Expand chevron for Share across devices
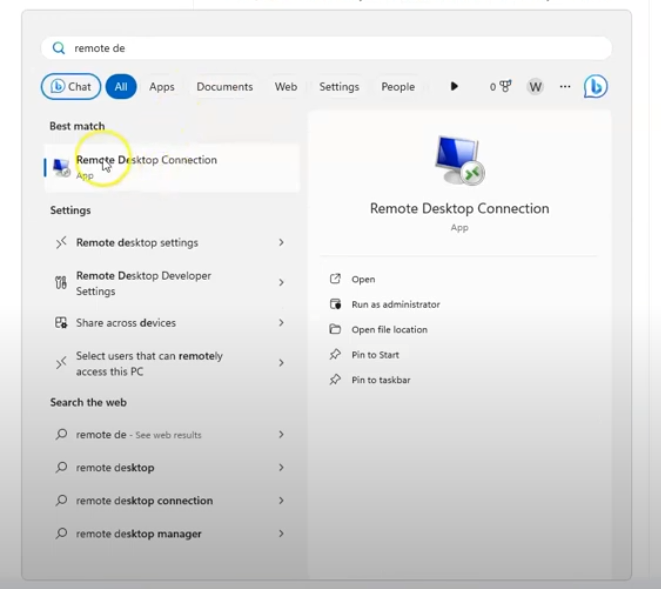The width and height of the screenshot is (661, 589). pyautogui.click(x=281, y=323)
